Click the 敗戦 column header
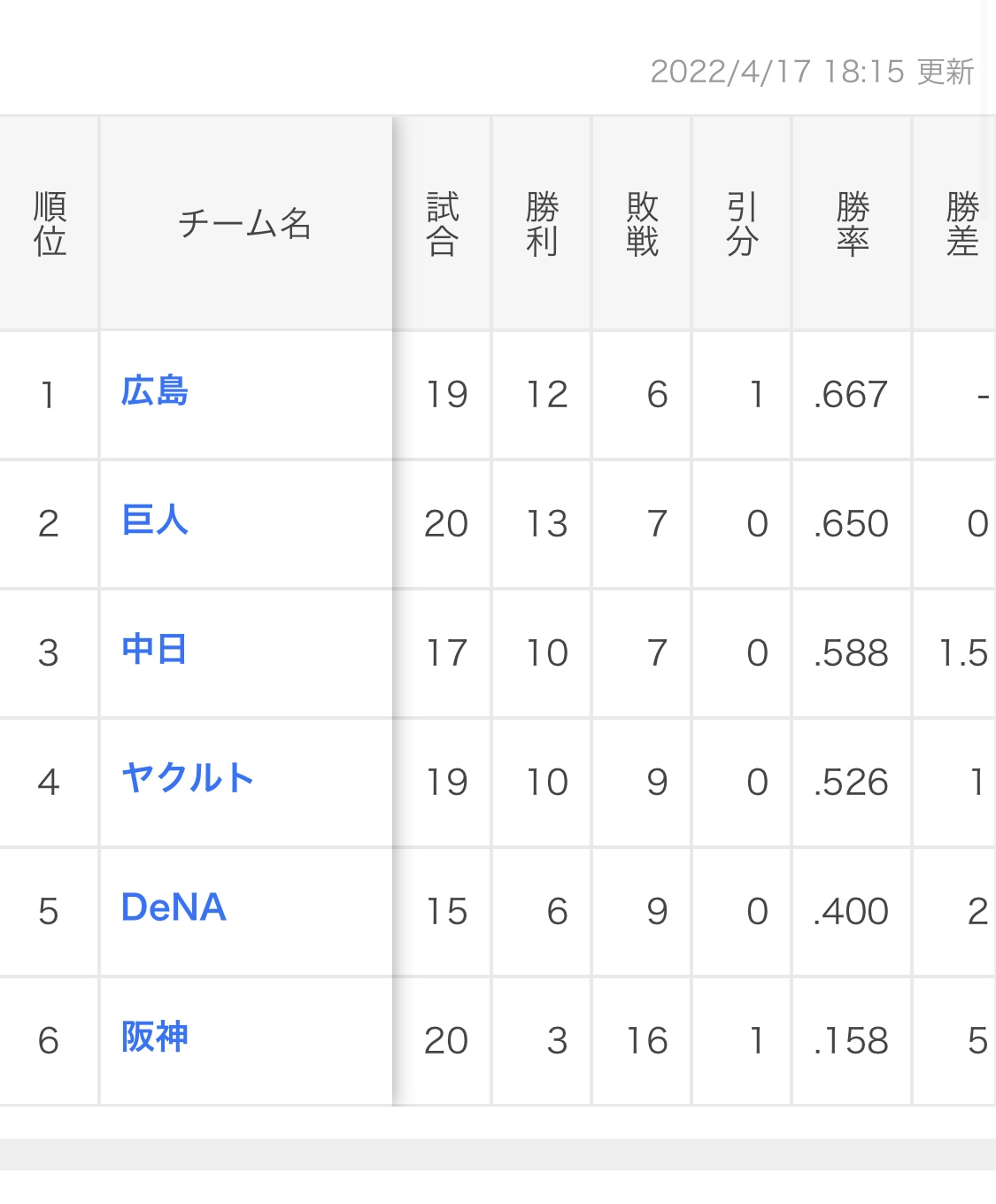The image size is (996, 1204). (642, 224)
